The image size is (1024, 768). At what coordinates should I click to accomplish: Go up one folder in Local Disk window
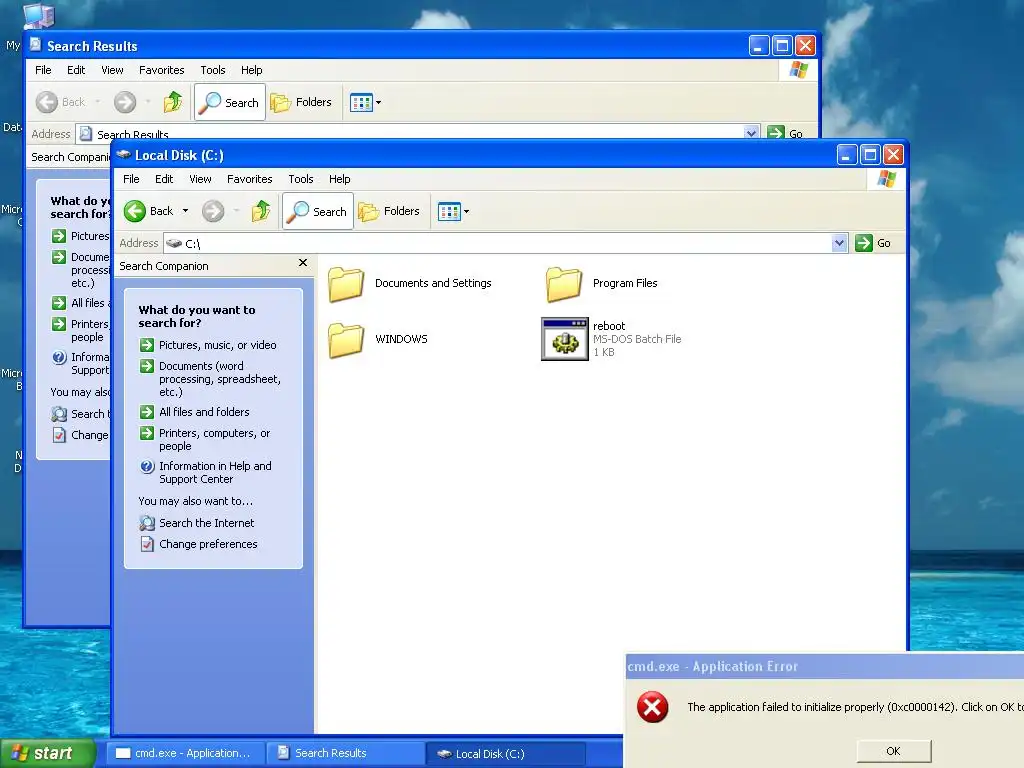point(261,211)
